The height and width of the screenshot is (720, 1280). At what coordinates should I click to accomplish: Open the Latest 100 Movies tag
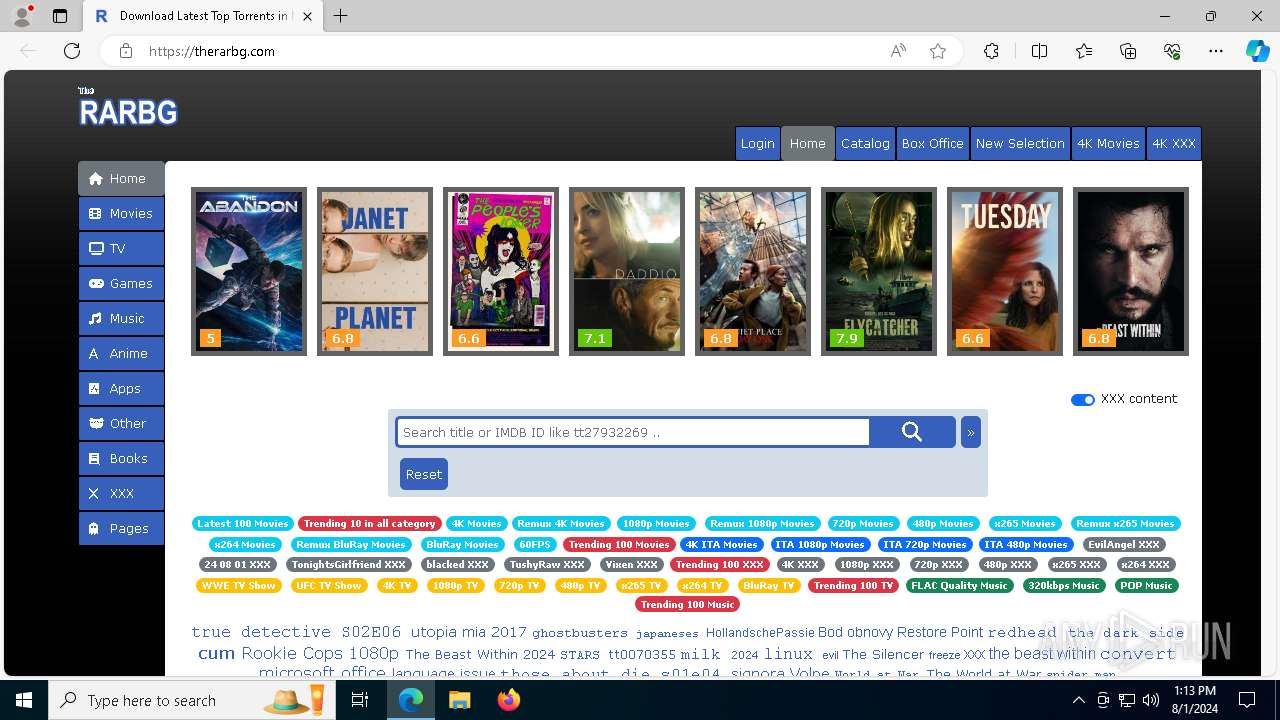pos(242,524)
